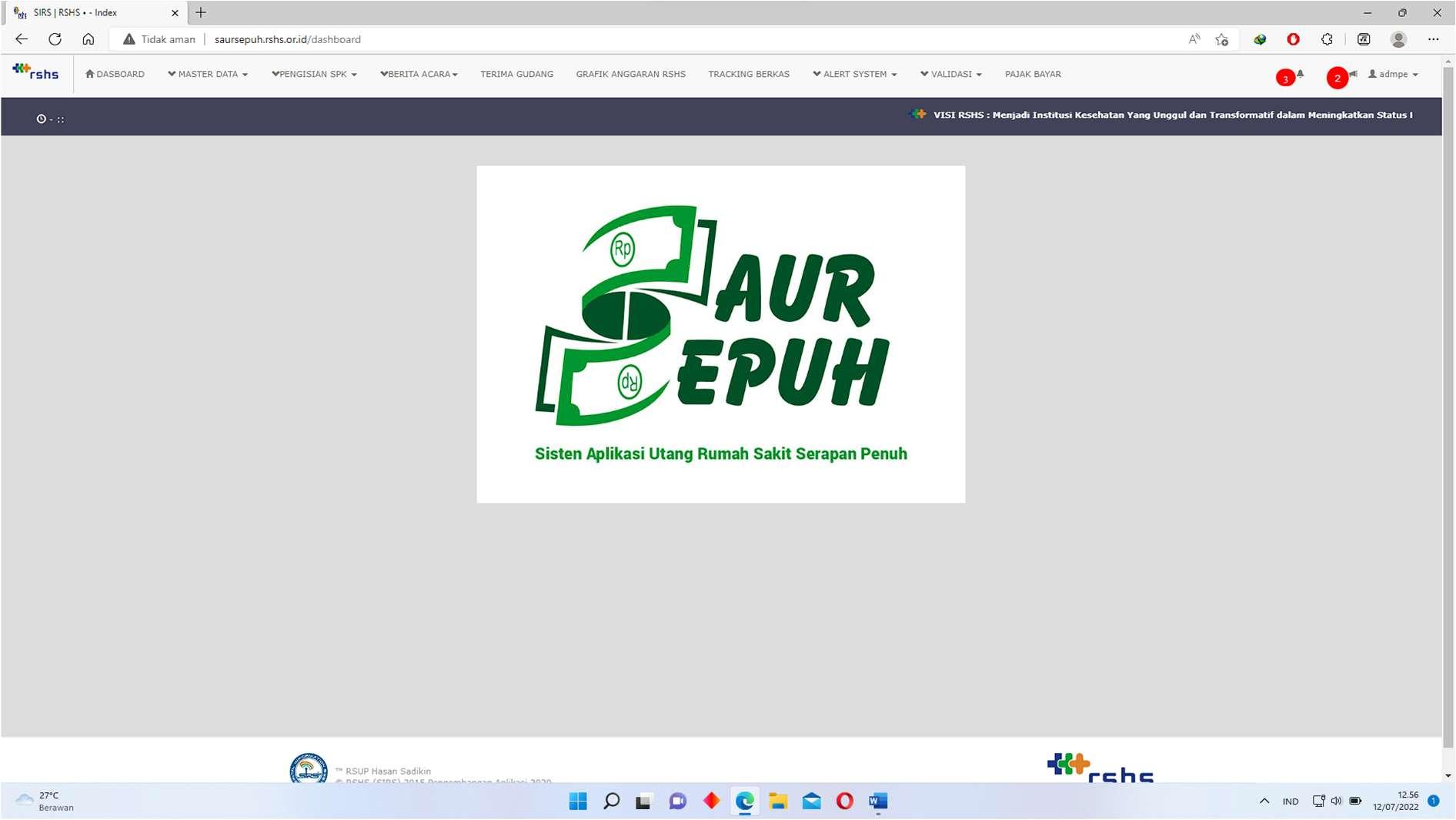The image size is (1456, 820).
Task: Click the math solver toolbar icon
Action: 1364,39
